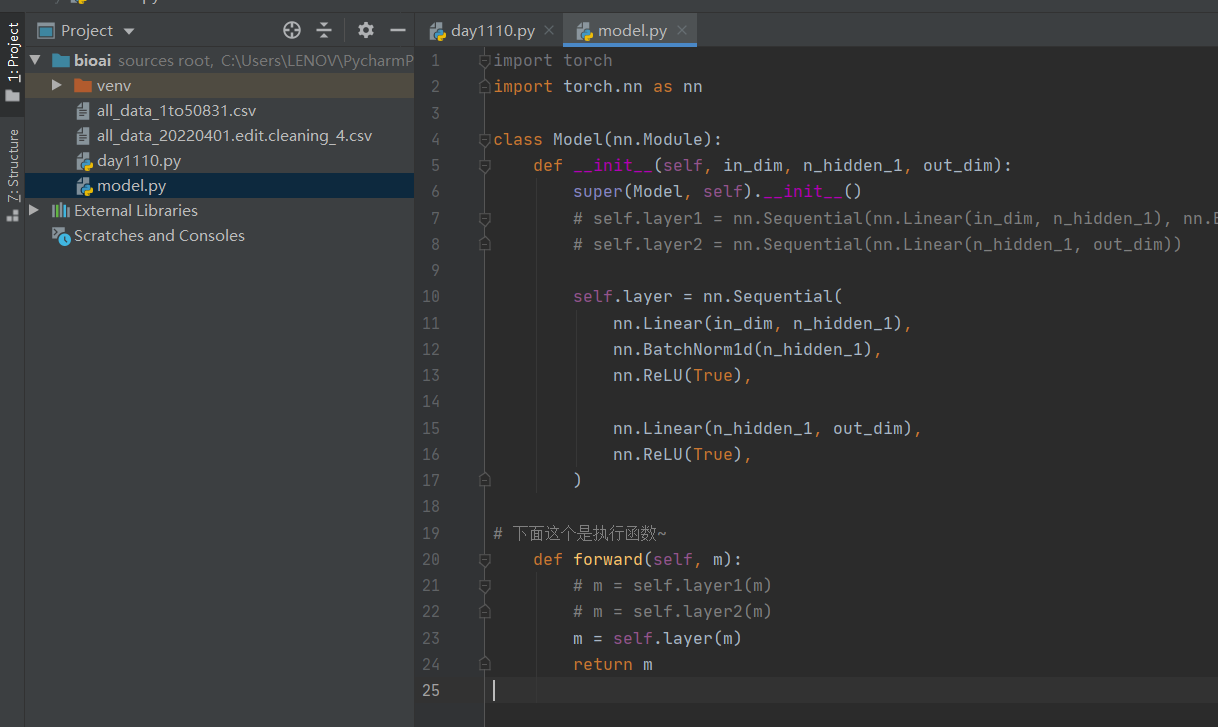The height and width of the screenshot is (727, 1218).
Task: Close the day1110.py tab
Action: 549,31
